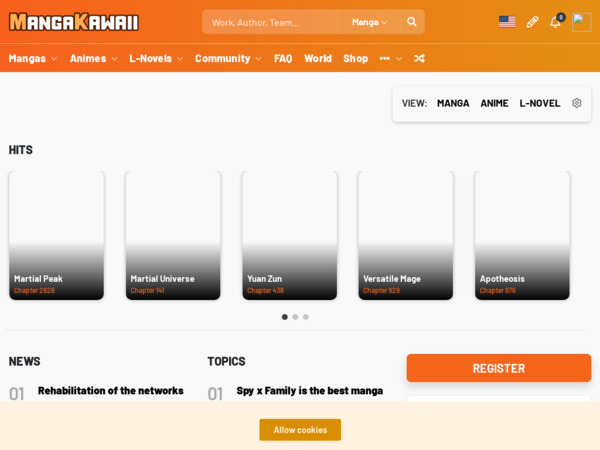Switch view to ANIME

494,103
